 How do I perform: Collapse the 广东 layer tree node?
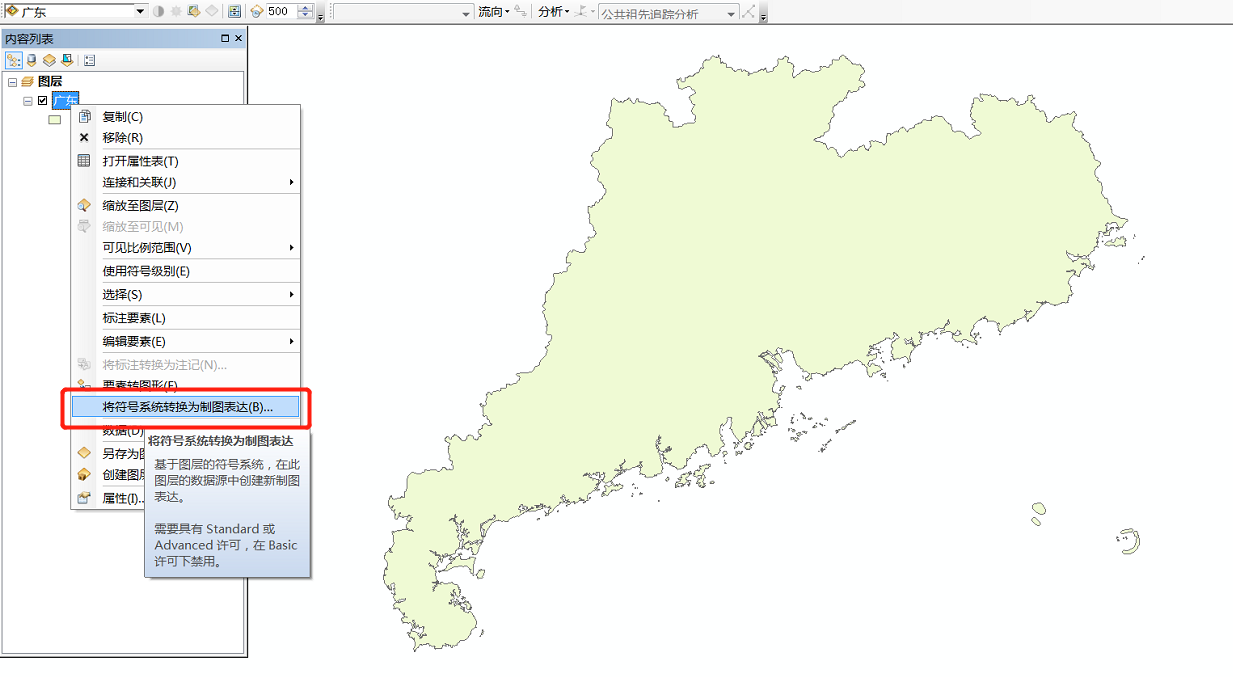click(x=28, y=101)
